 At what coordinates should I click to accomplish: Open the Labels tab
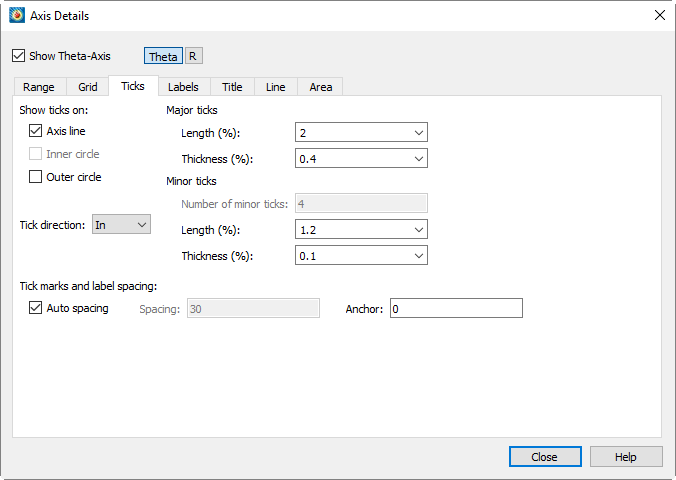[x=184, y=87]
